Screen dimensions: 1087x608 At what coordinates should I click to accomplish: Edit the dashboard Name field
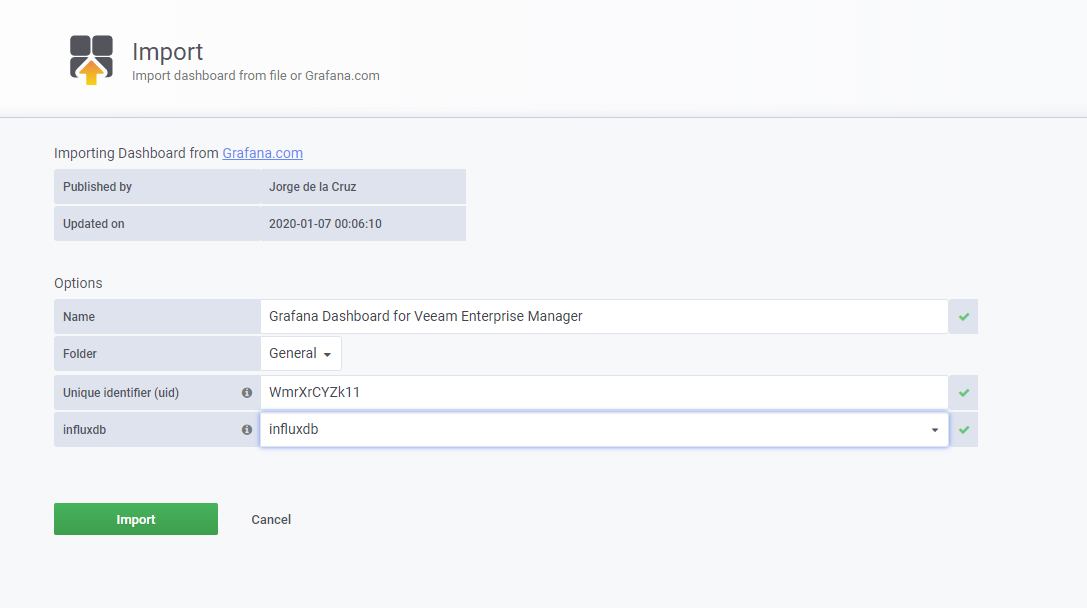[x=604, y=316]
